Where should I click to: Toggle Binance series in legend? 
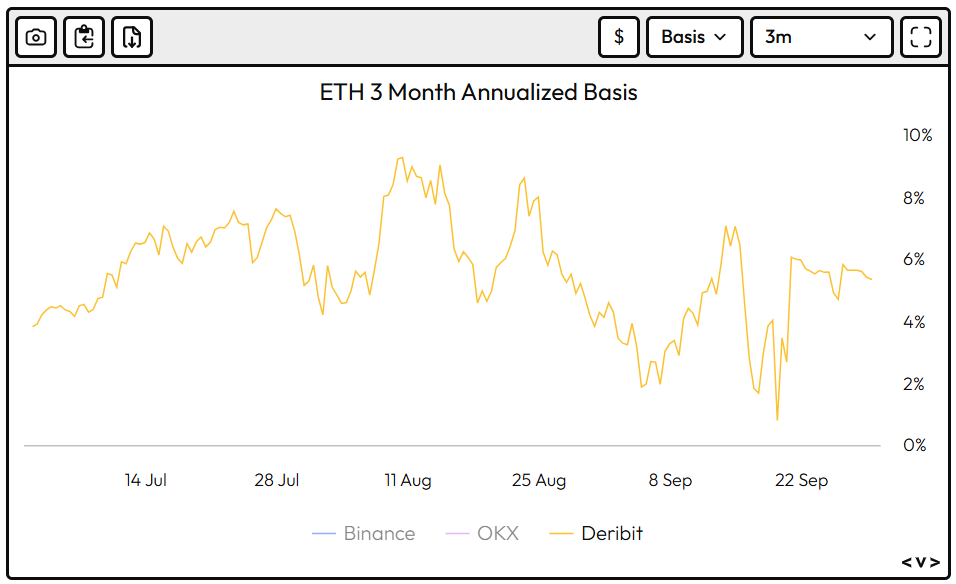[x=378, y=533]
